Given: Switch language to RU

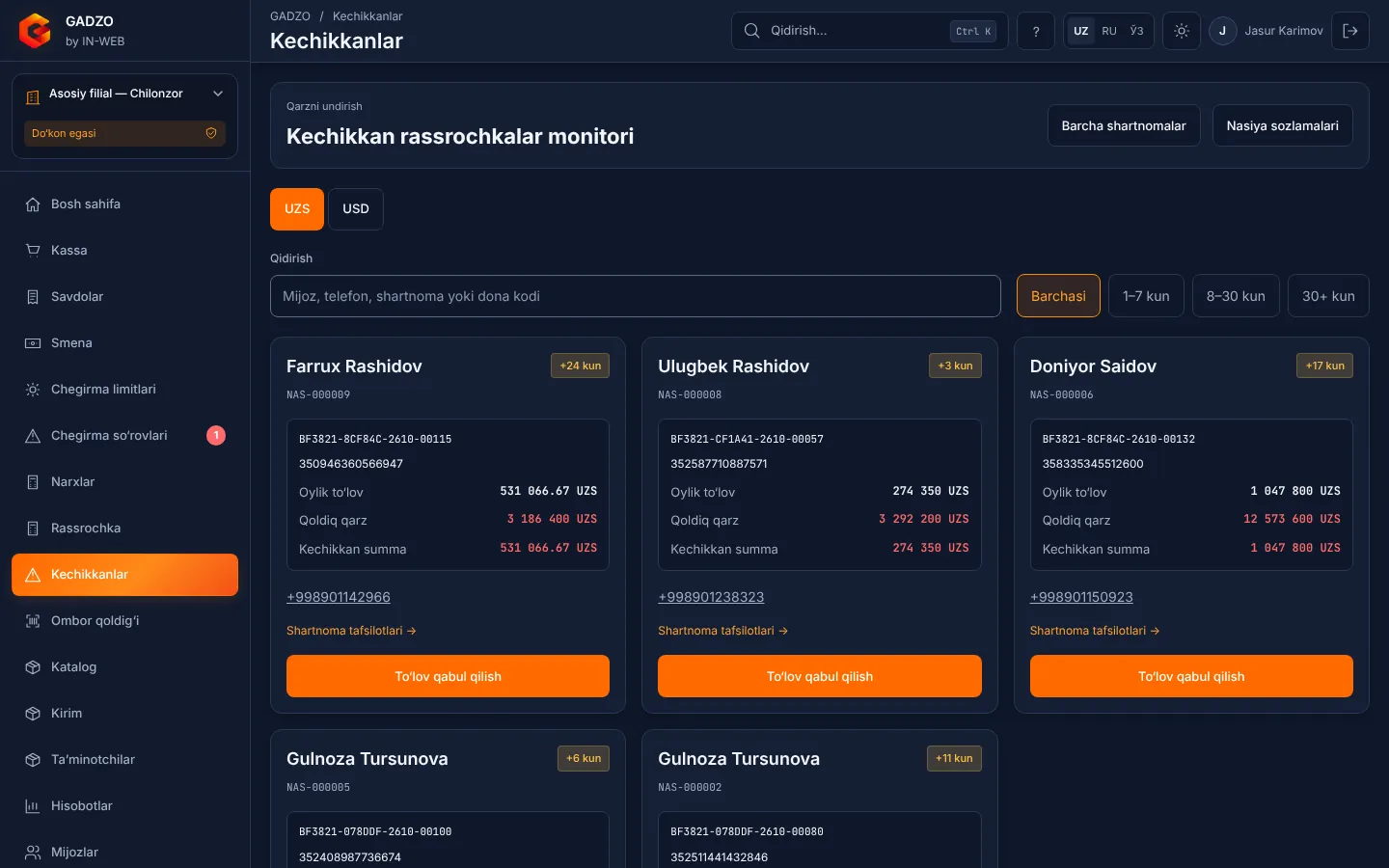Looking at the screenshot, I should pos(1109,31).
